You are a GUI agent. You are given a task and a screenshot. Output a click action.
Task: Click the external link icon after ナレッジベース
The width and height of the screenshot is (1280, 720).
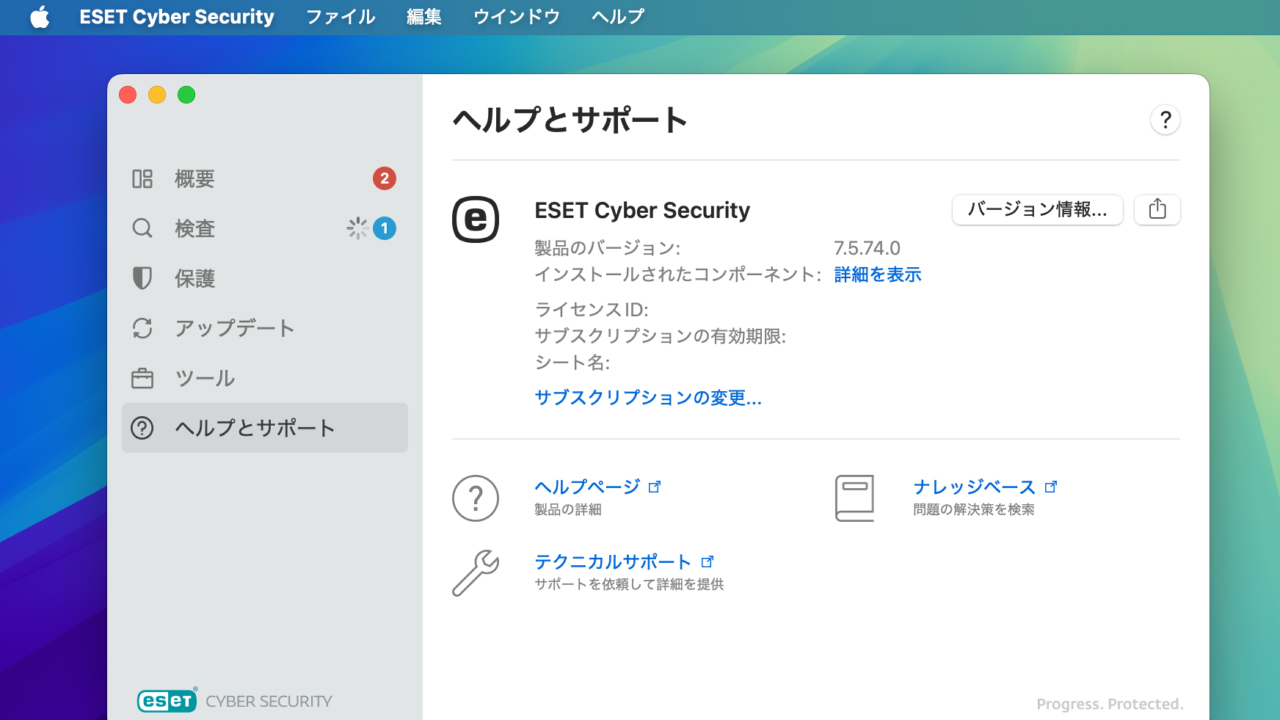click(x=1051, y=487)
